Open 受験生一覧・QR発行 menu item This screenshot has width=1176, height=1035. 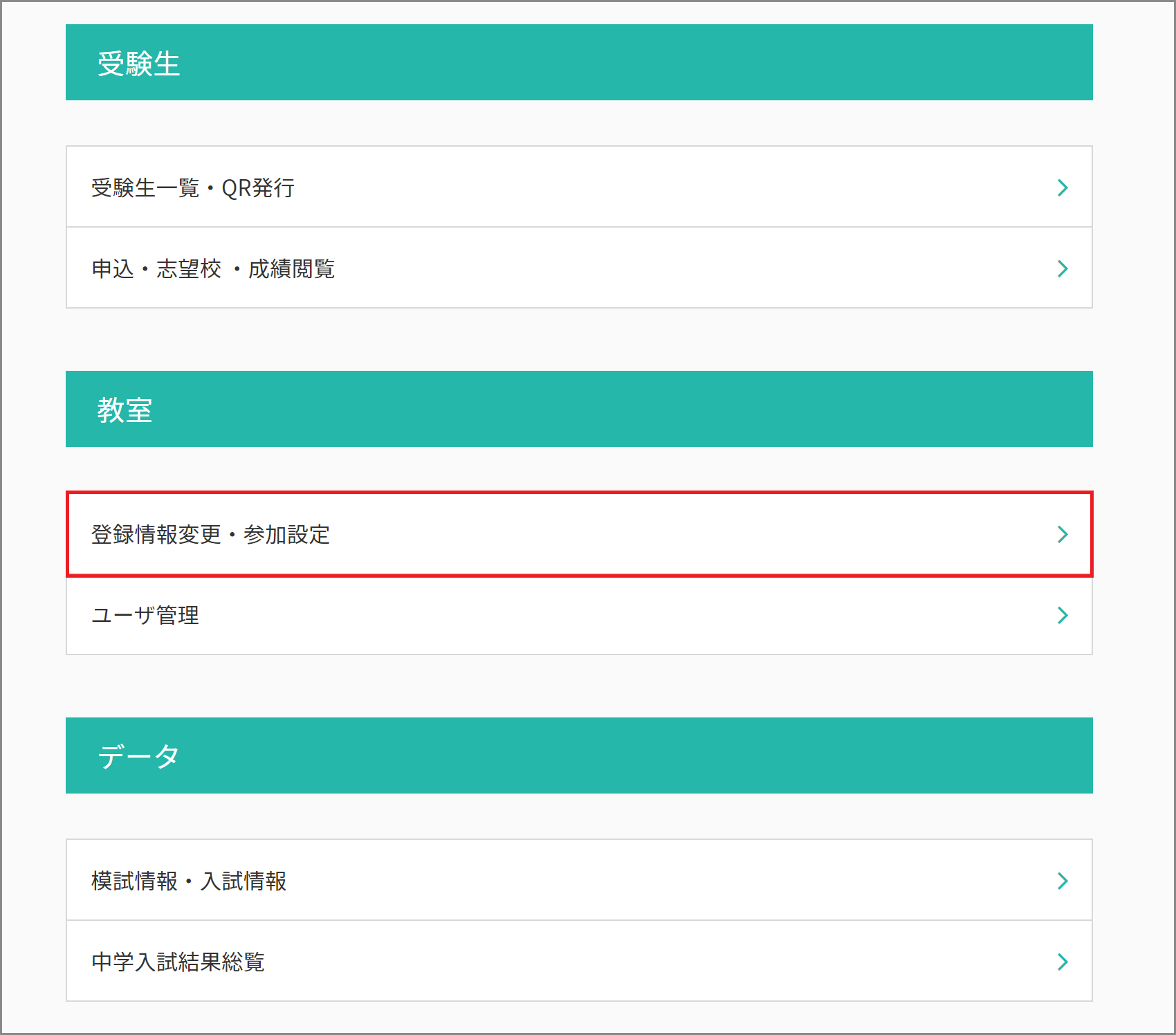pyautogui.click(x=579, y=187)
